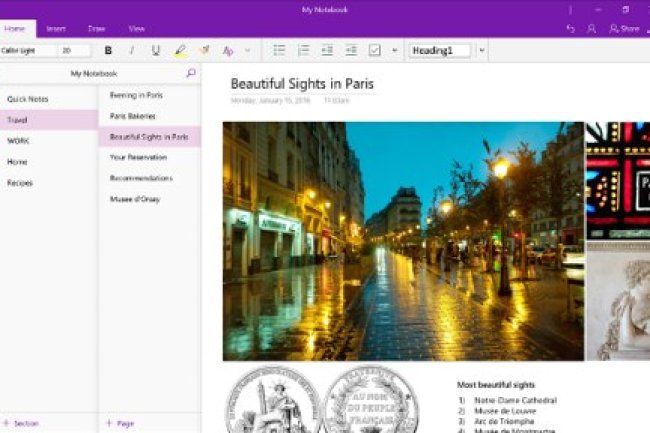Select the Travel section
This screenshot has height=433, width=650.
[x=49, y=120]
